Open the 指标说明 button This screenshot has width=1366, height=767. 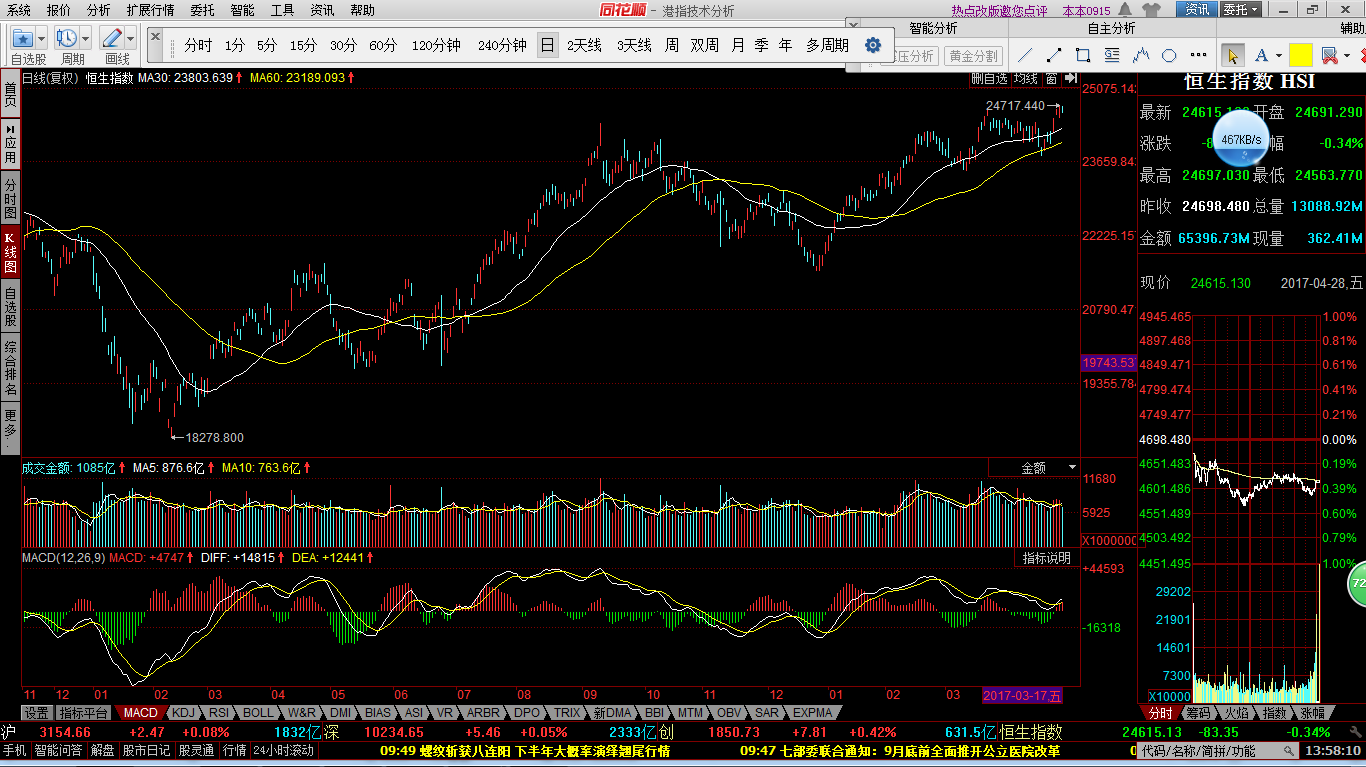pos(1047,558)
